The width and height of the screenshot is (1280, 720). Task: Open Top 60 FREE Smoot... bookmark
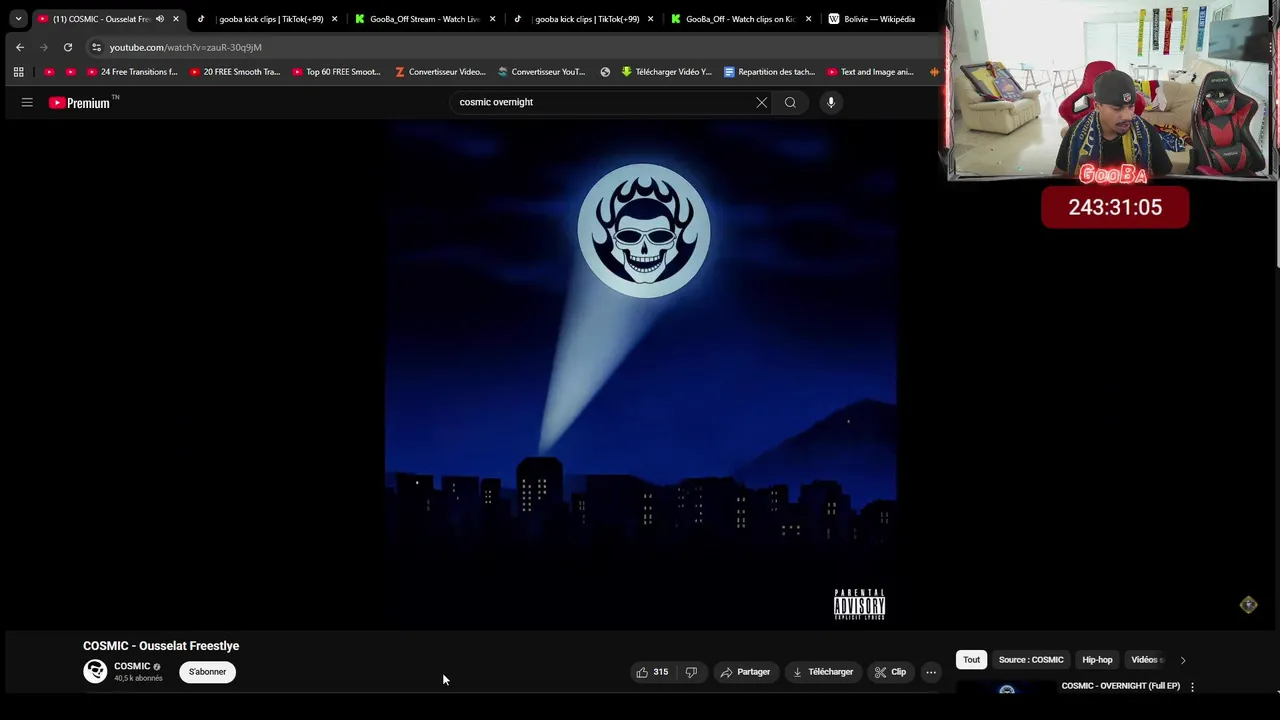[x=337, y=72]
